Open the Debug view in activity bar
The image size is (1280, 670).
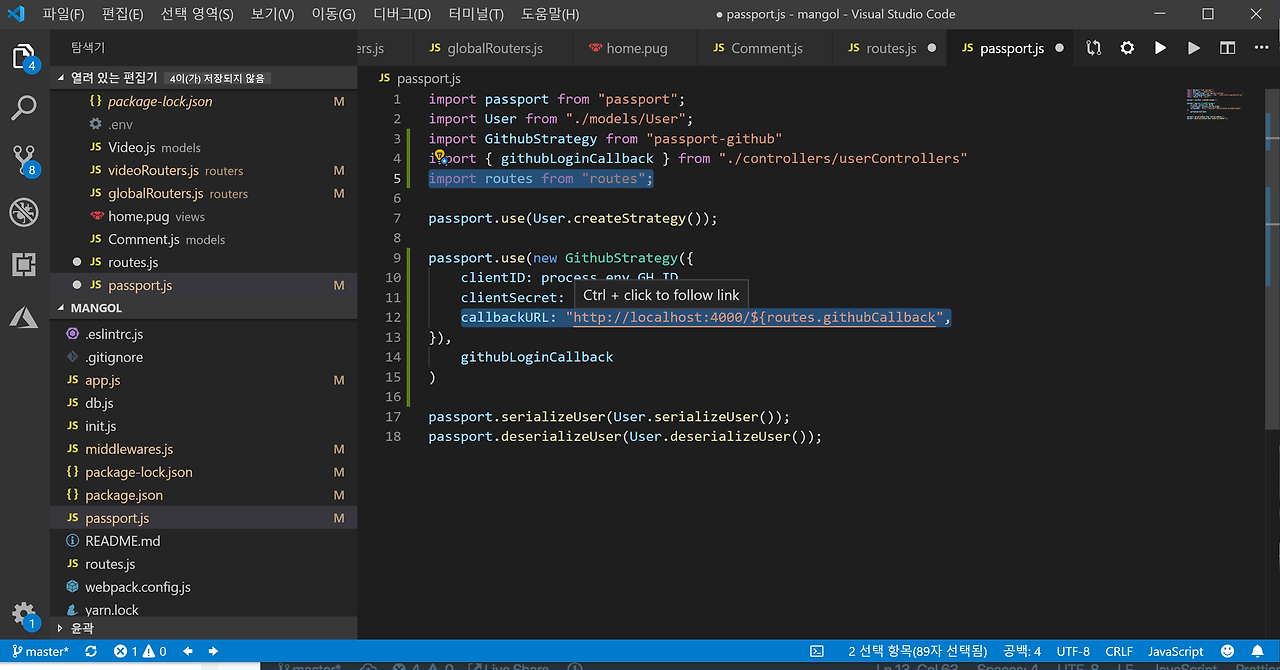tap(24, 211)
